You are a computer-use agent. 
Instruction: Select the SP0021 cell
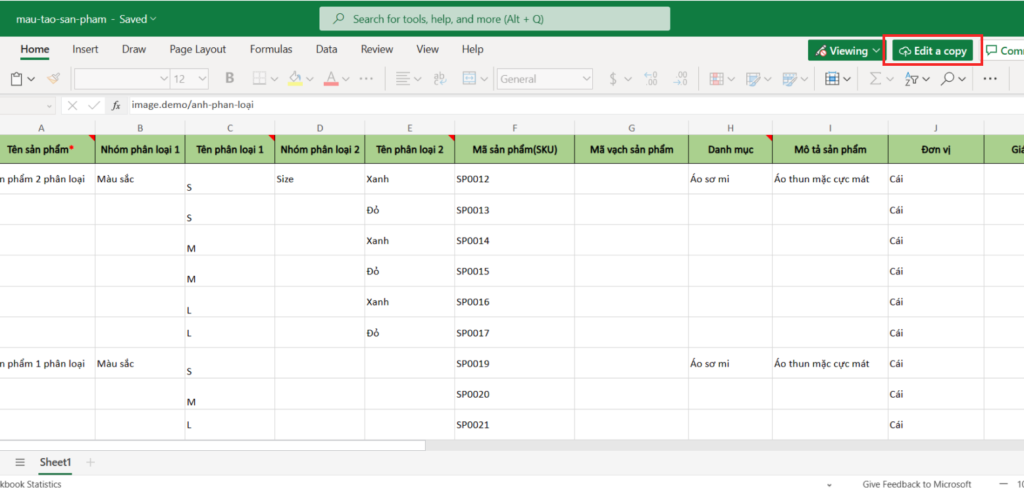515,424
